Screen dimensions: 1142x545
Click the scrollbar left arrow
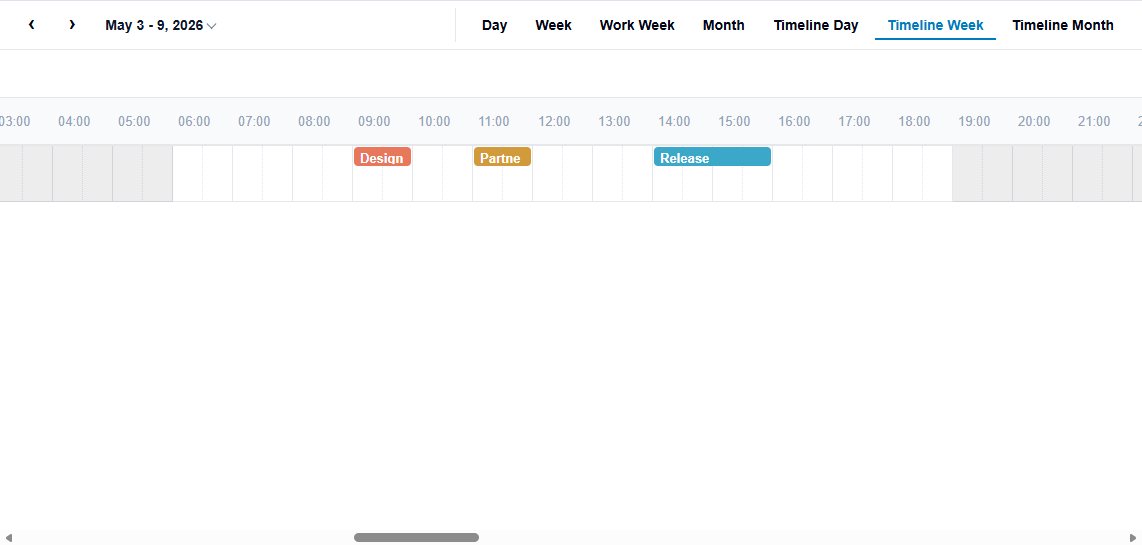click(x=8, y=538)
